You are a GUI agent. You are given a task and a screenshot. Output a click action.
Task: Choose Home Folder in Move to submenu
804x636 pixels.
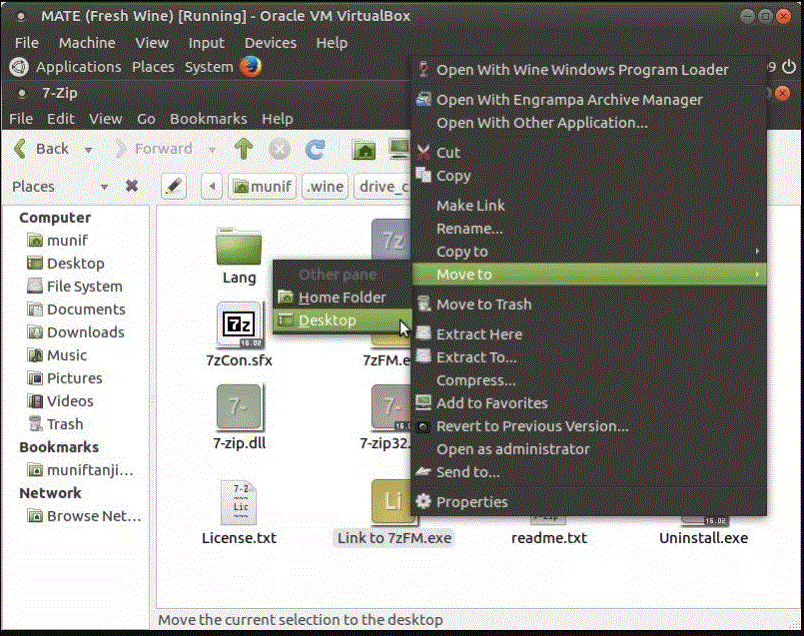343,297
